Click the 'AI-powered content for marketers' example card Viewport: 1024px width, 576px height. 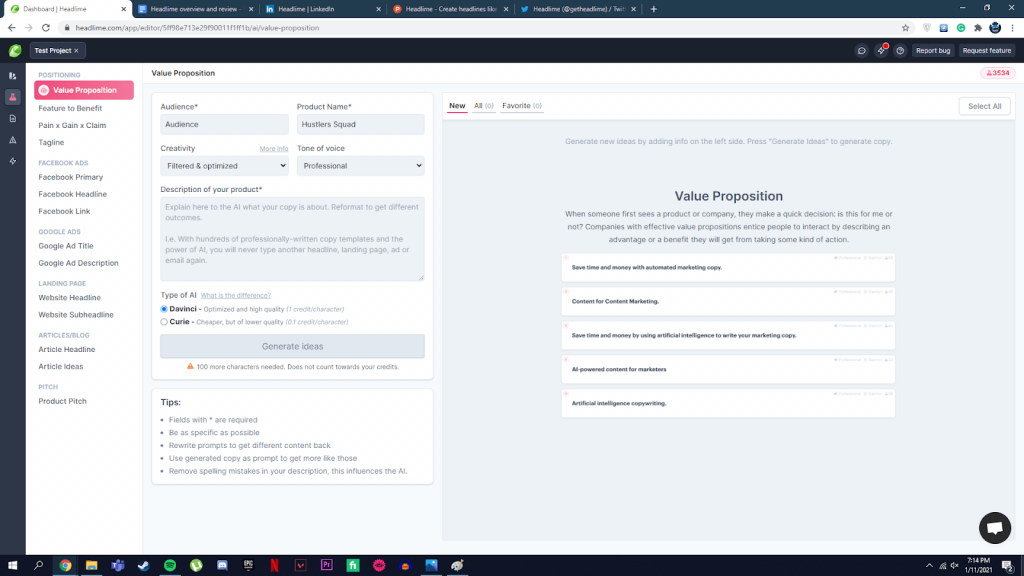tap(728, 369)
